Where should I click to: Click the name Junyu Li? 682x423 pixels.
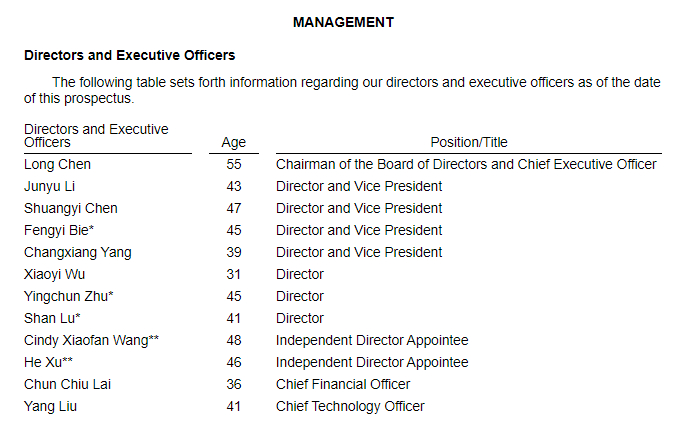[50, 186]
